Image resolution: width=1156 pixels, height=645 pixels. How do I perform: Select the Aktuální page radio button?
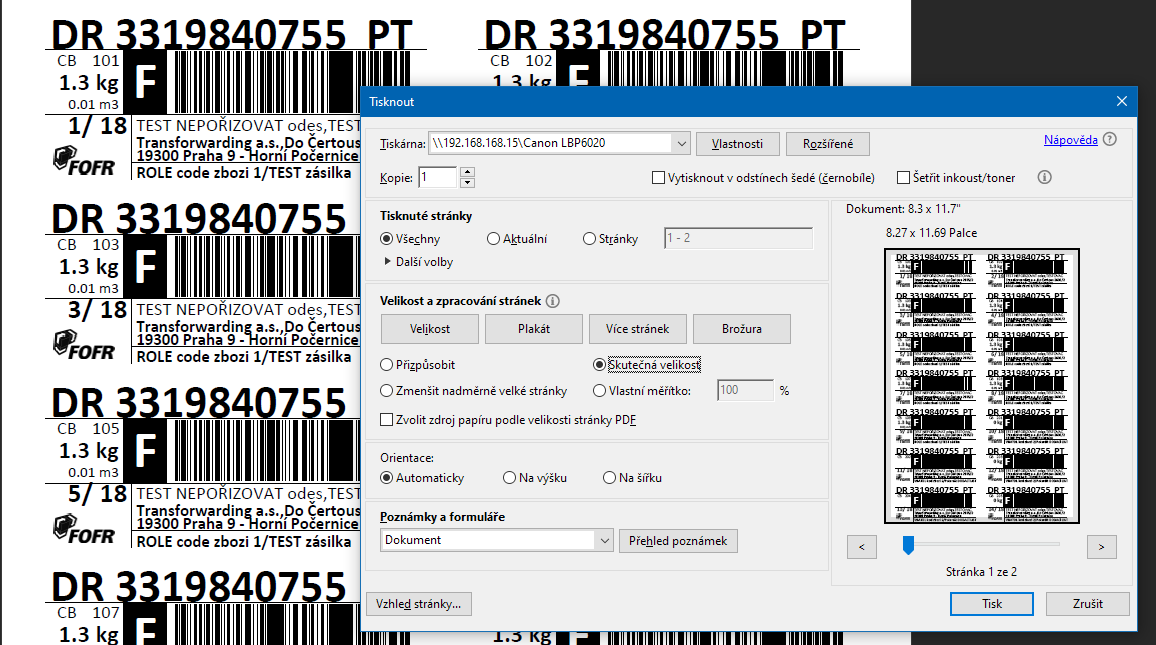(x=494, y=239)
